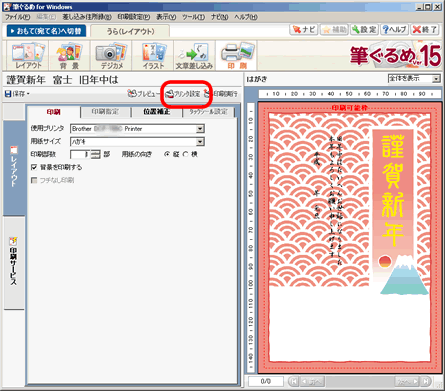Viewport: 445px width, 391px height.
Task: Select the 印刷サービス side tab
Action: pos(14,262)
